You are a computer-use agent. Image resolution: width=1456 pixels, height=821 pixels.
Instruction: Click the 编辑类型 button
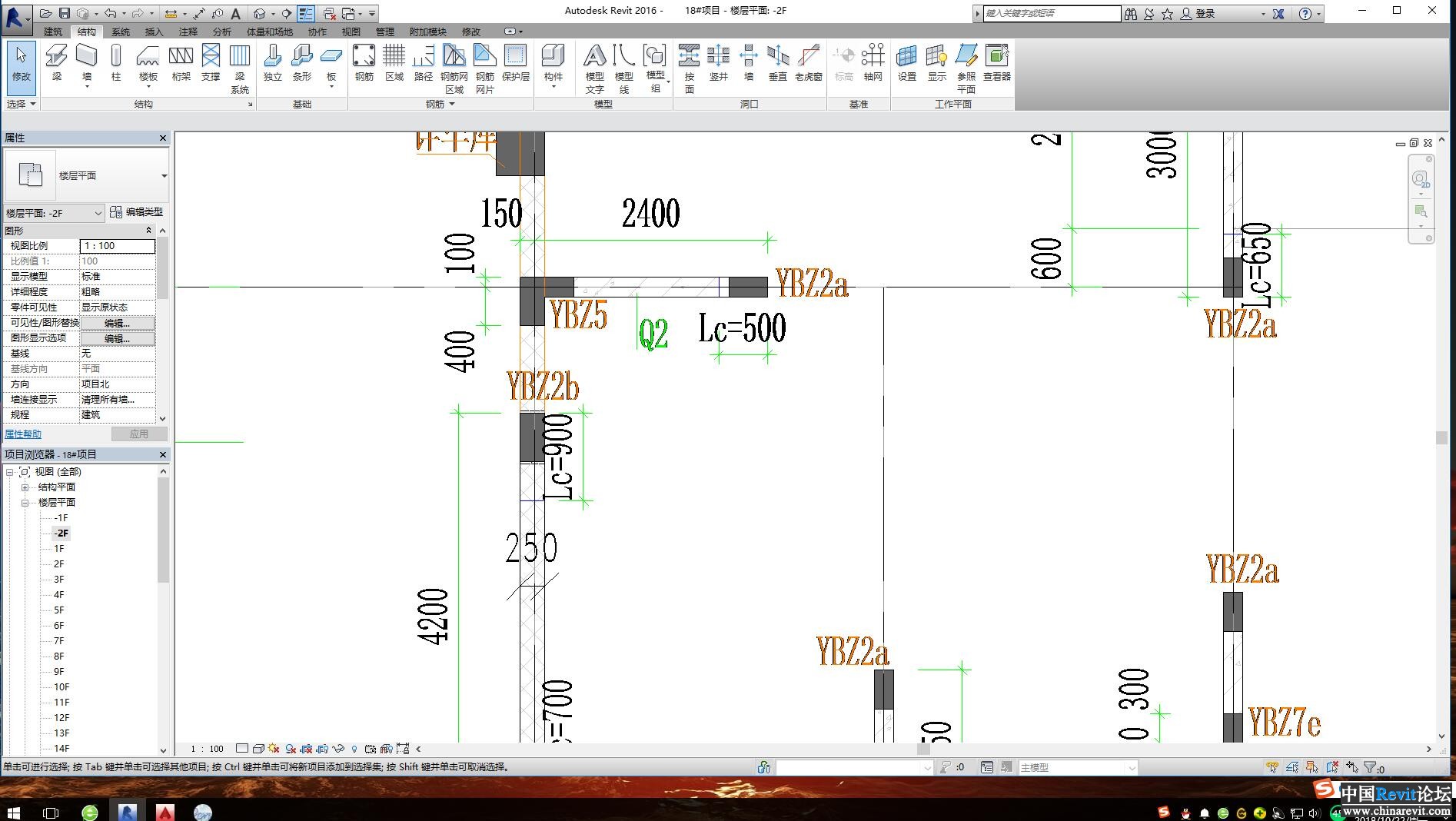coord(137,212)
